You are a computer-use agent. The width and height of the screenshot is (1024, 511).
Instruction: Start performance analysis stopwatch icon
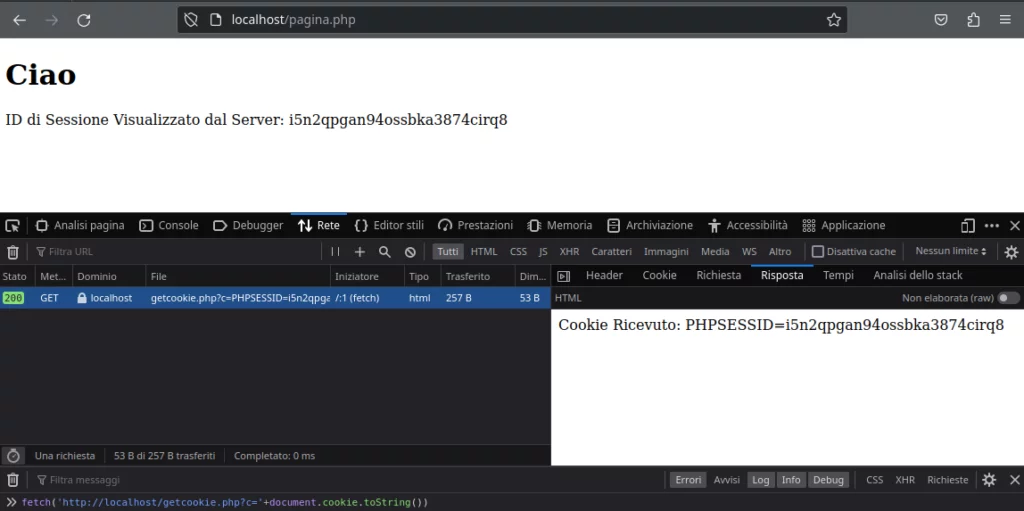point(13,456)
